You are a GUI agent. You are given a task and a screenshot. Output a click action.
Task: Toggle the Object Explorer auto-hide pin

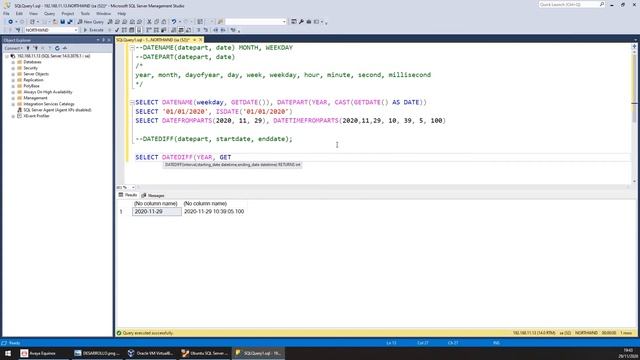[x=104, y=40]
